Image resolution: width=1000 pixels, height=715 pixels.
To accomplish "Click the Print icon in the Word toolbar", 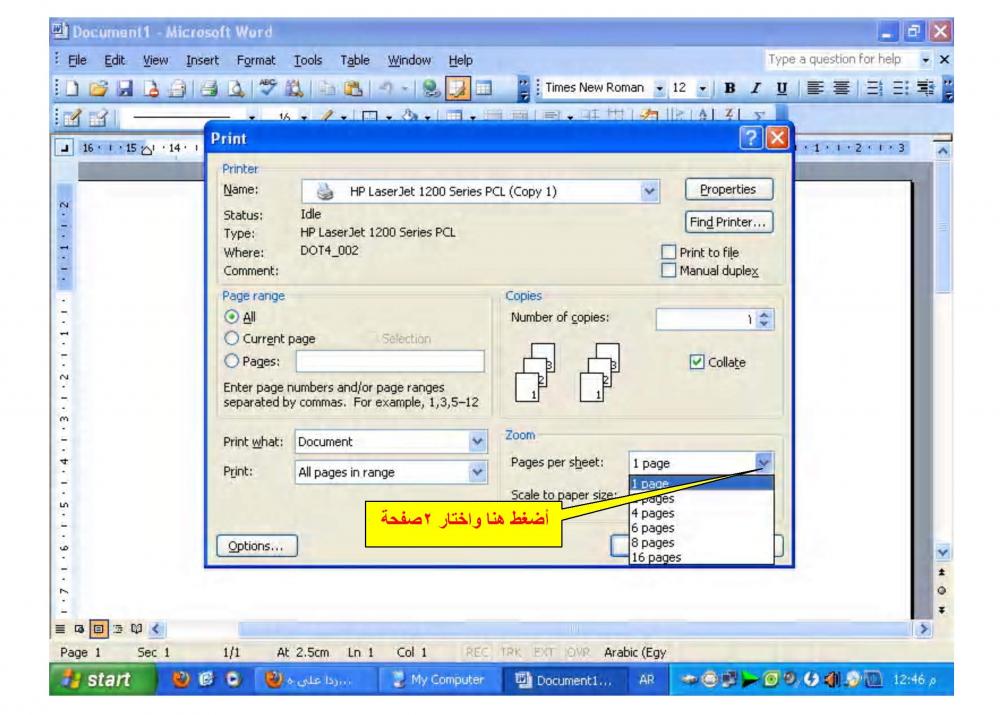I will 209,88.
